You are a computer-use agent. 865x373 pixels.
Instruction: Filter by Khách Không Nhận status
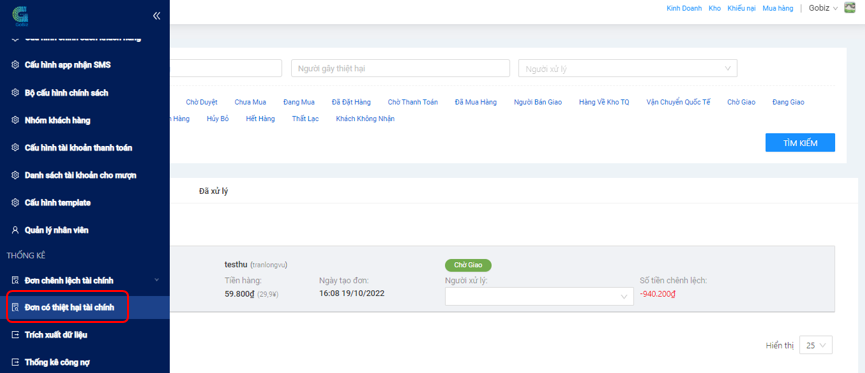click(365, 119)
